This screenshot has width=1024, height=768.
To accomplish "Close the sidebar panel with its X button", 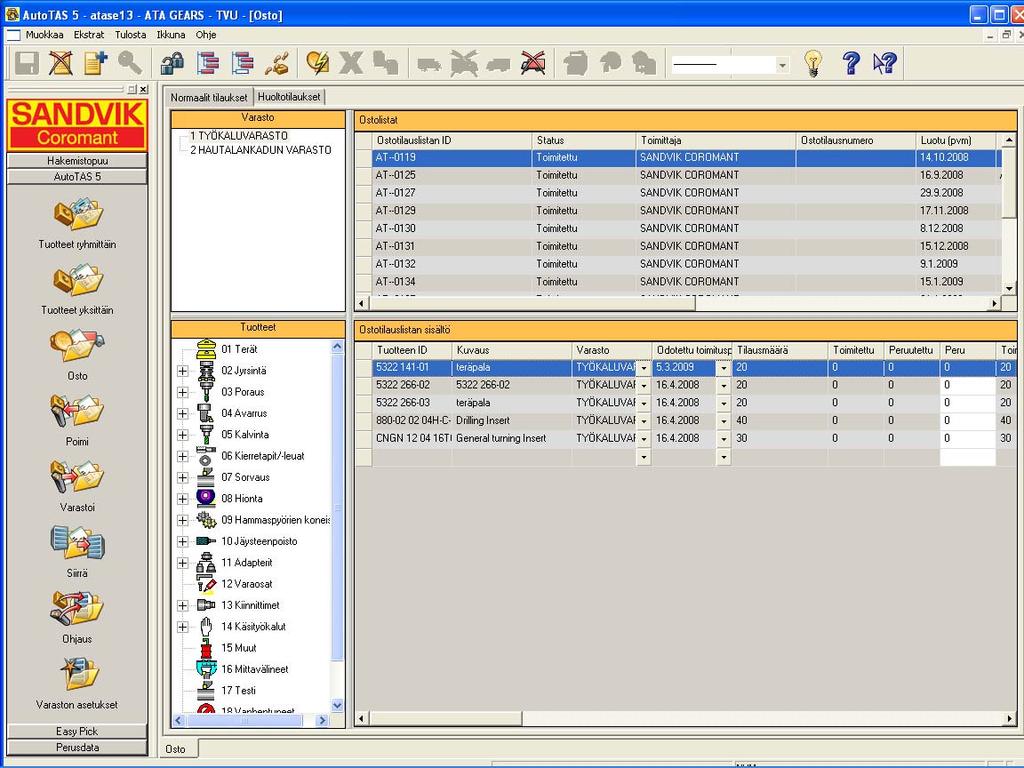I will click(144, 89).
